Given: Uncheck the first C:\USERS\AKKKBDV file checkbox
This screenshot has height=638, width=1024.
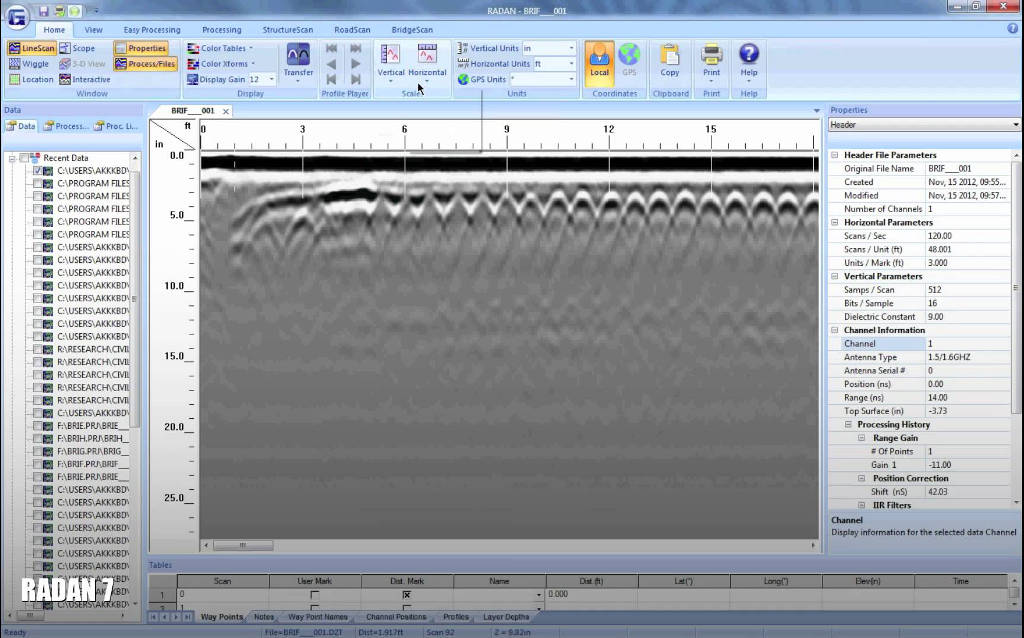Looking at the screenshot, I should (x=38, y=171).
